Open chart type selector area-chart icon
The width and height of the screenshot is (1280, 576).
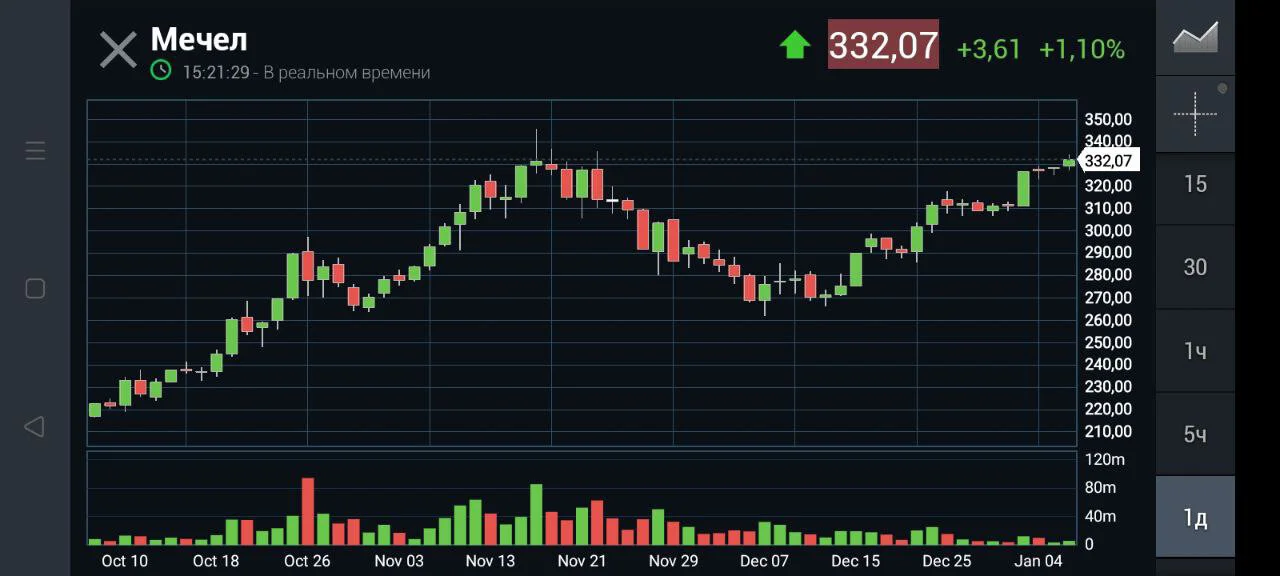click(1195, 37)
